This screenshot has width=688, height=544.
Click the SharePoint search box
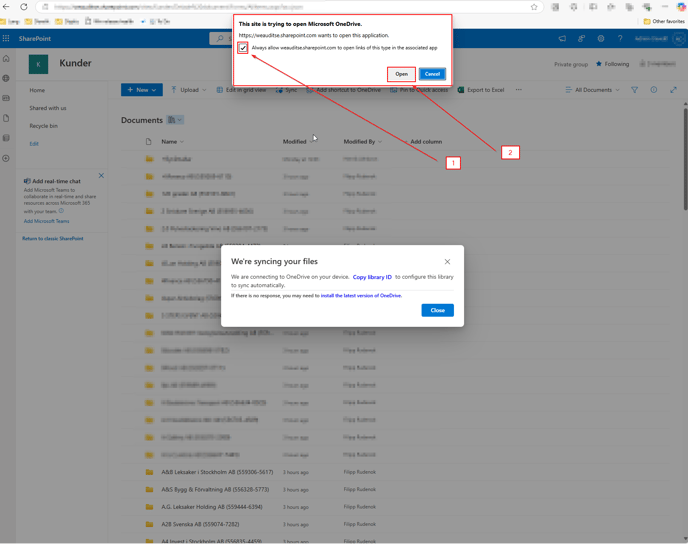pos(222,39)
